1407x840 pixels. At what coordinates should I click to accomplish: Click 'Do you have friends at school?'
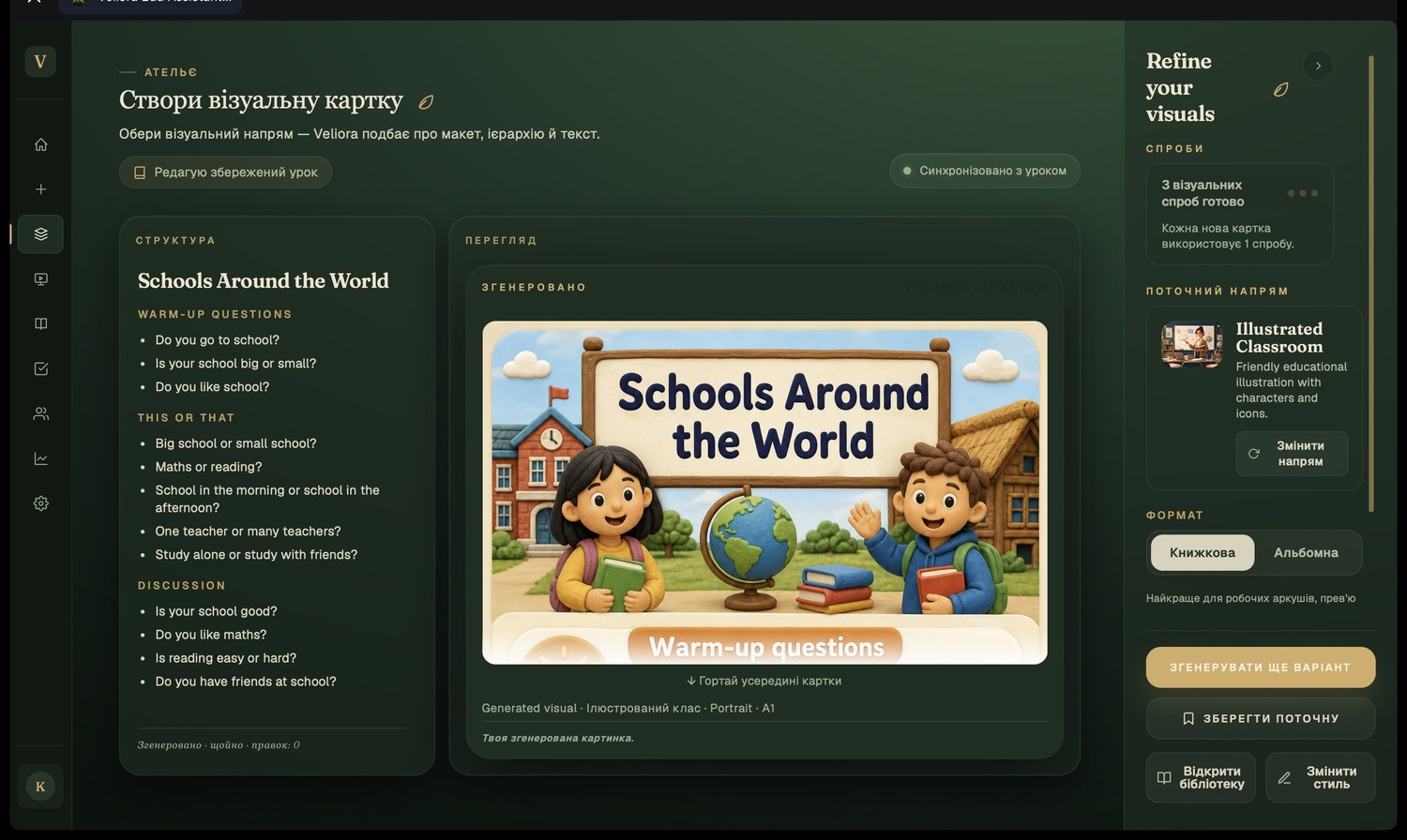pos(246,682)
